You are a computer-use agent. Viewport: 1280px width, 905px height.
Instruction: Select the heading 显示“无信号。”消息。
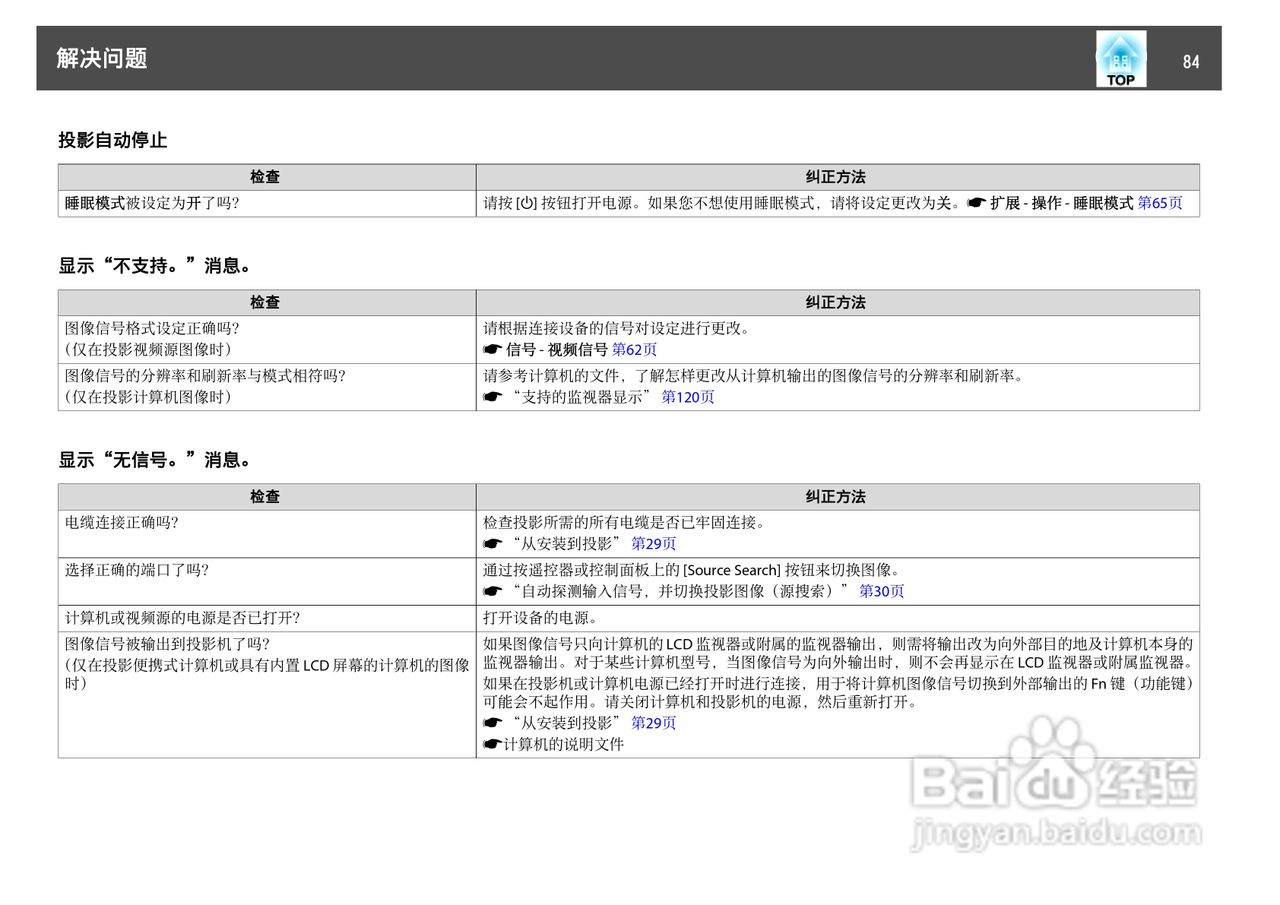[154, 460]
